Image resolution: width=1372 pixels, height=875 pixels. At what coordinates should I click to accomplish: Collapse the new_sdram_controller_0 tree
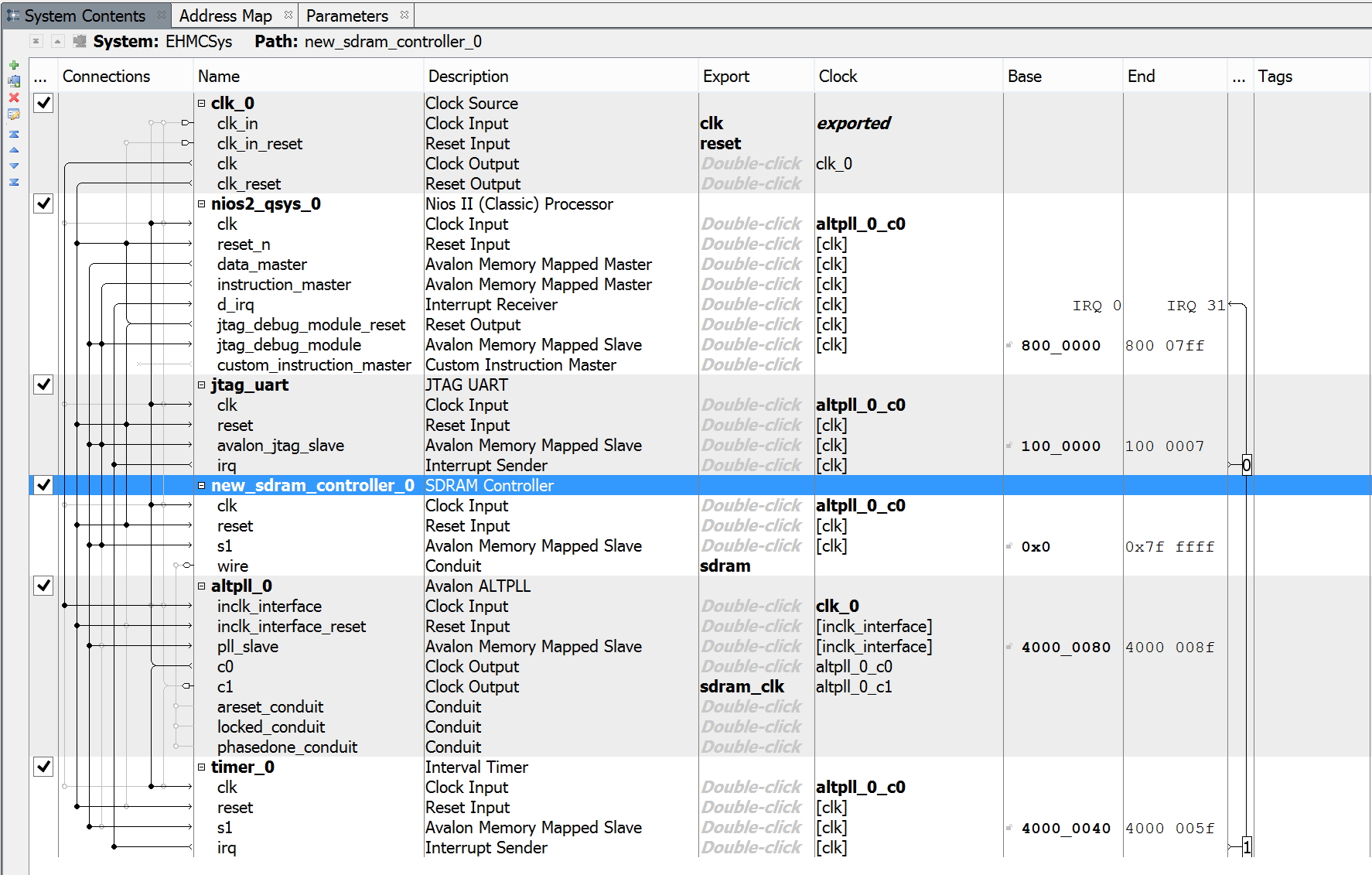coord(202,485)
